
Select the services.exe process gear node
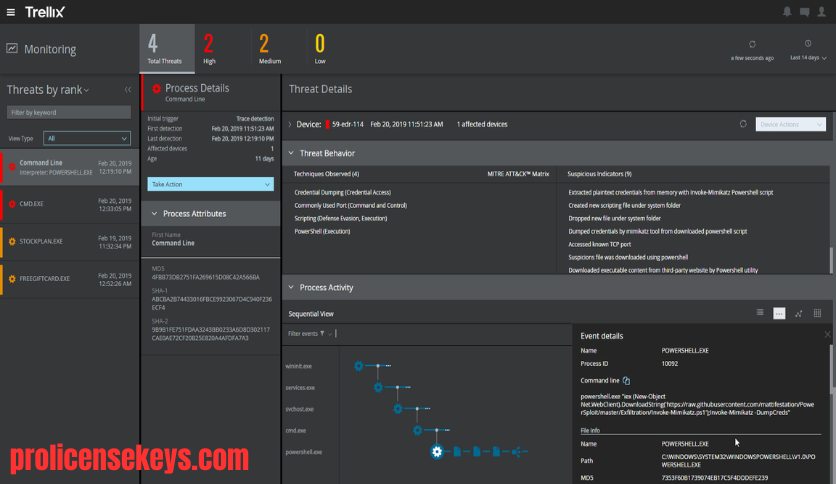378,388
